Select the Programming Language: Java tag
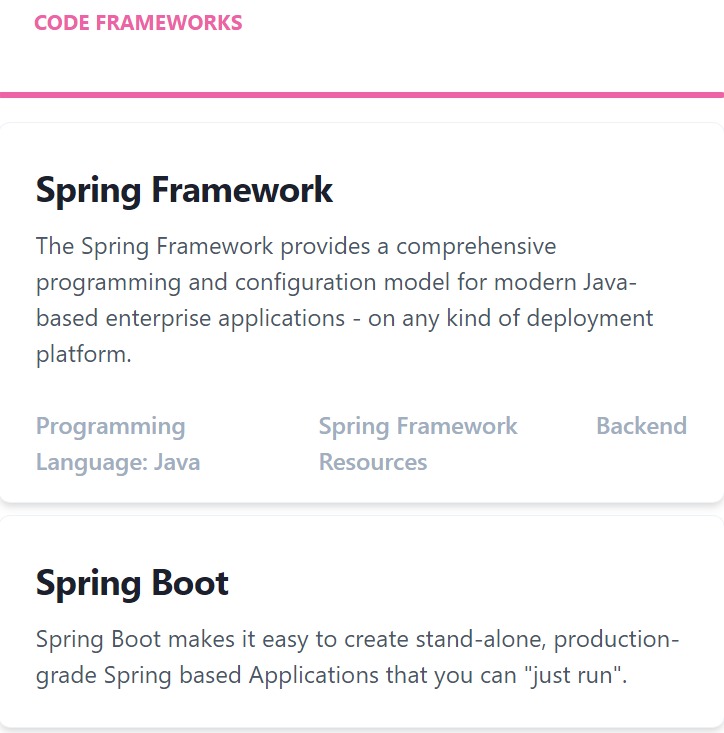The width and height of the screenshot is (724, 733). pos(118,444)
